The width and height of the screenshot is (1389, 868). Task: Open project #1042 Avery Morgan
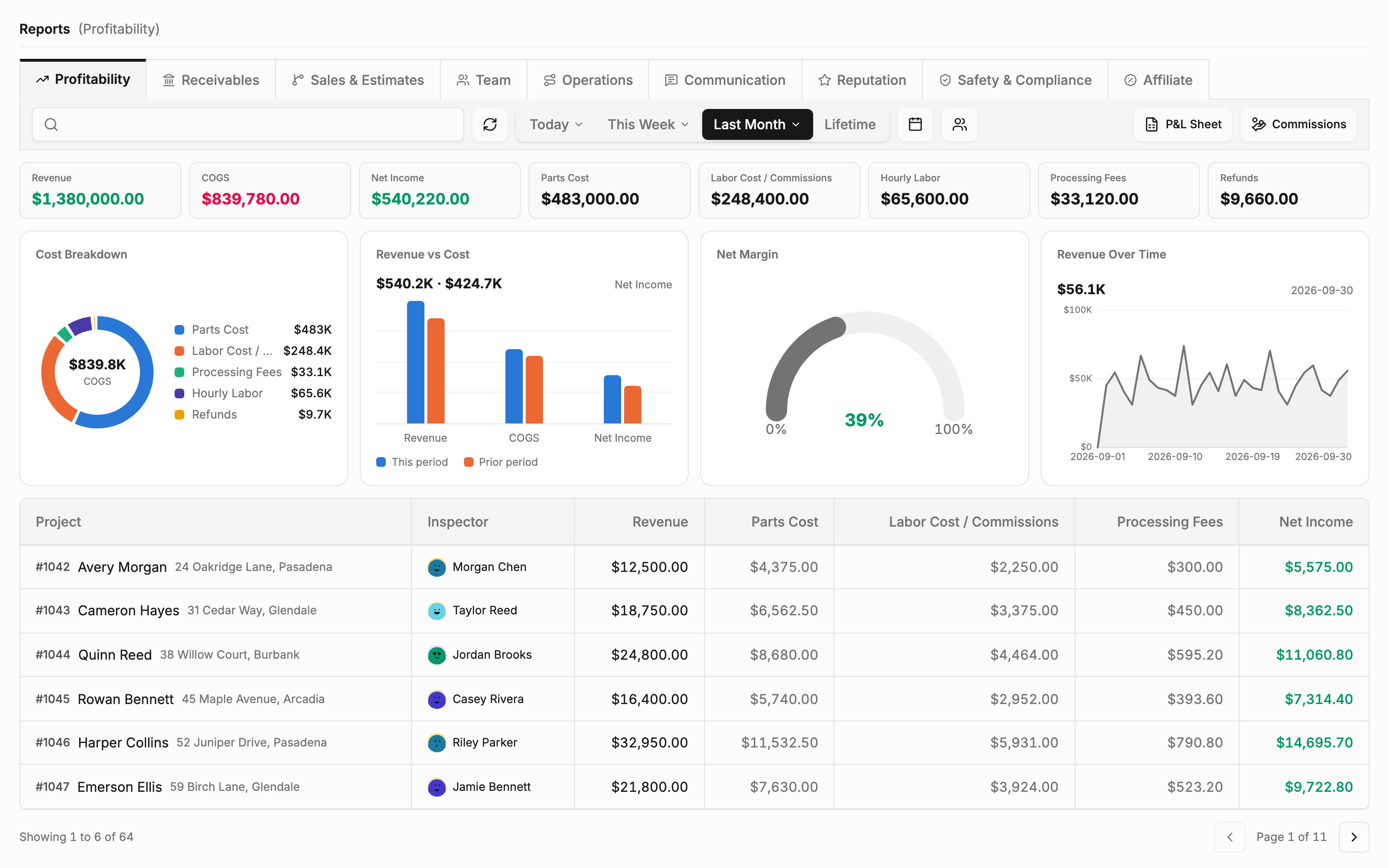point(215,567)
